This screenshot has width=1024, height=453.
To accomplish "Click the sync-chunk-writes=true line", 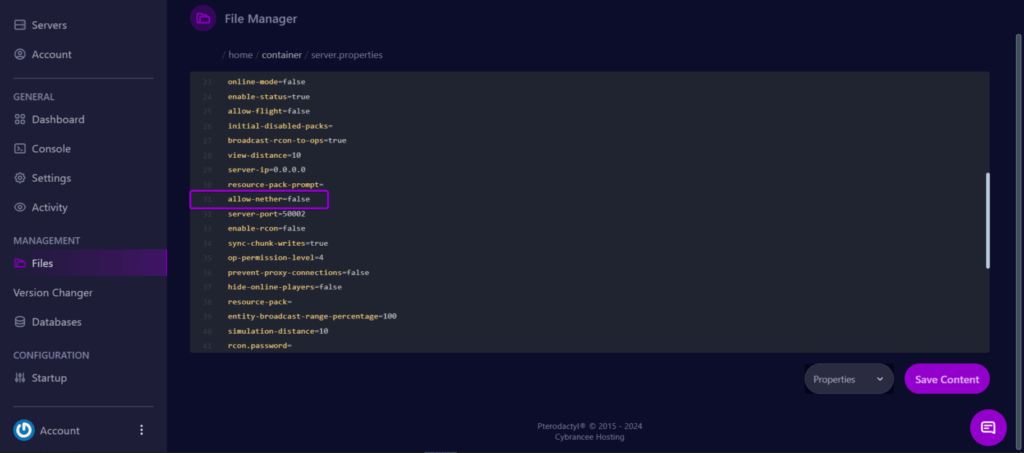I will (x=278, y=243).
